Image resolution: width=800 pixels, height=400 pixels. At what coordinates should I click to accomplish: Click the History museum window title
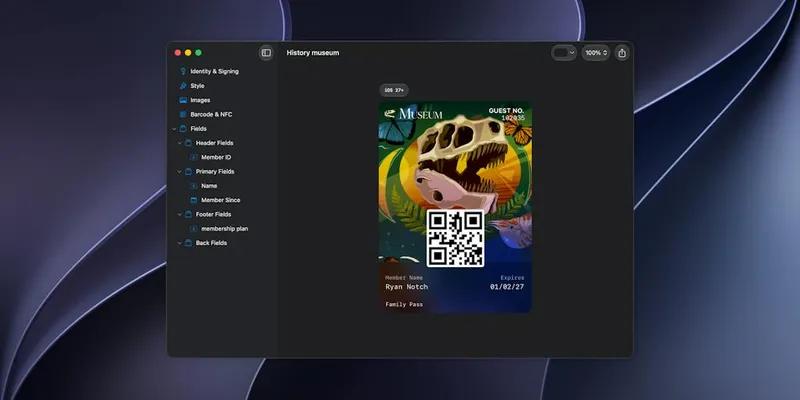pos(313,53)
